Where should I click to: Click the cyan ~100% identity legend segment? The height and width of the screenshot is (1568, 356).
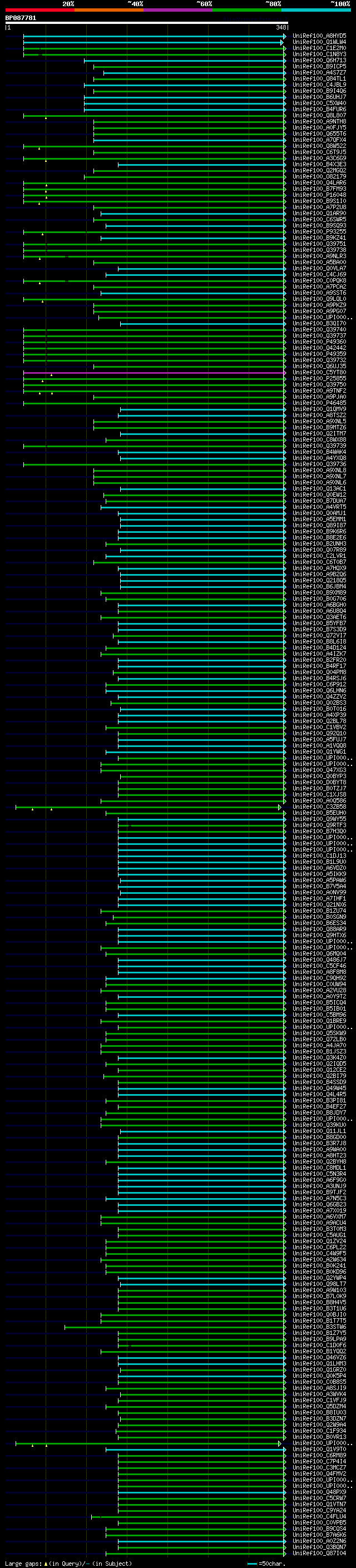tap(316, 10)
